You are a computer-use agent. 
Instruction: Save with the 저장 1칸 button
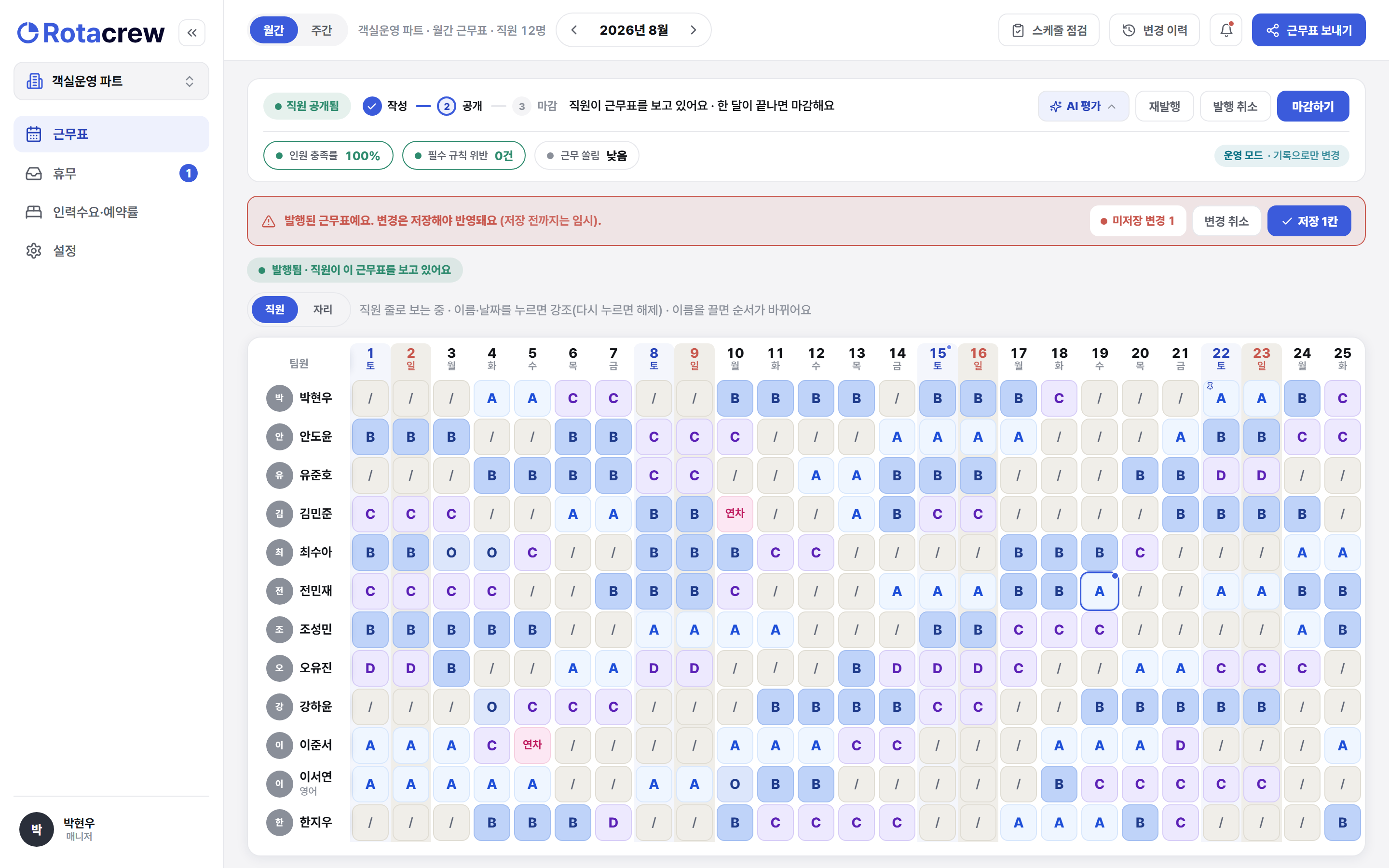(1308, 221)
